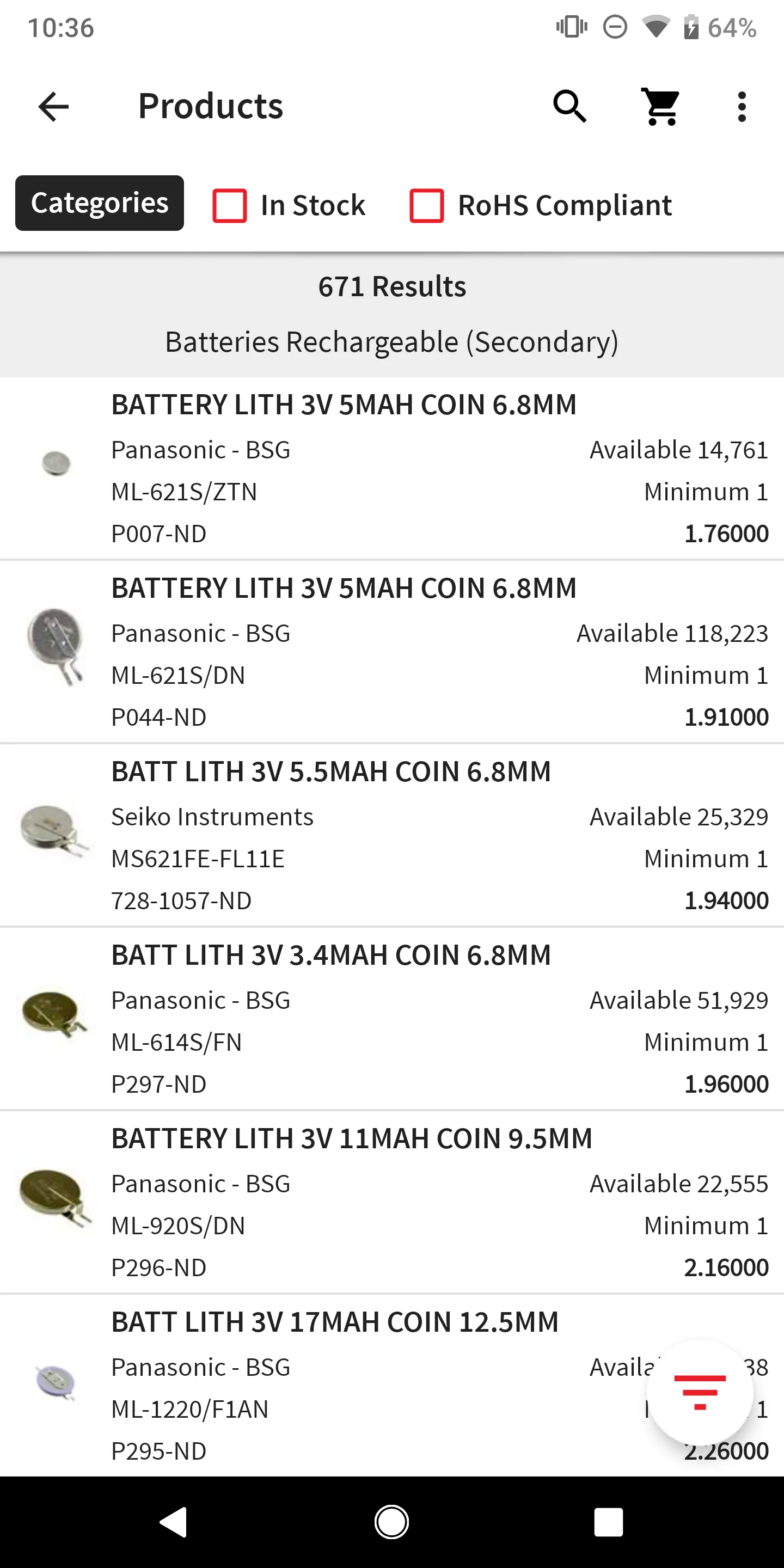Tap the 671 Results header
Image resolution: width=784 pixels, height=1568 pixels.
pyautogui.click(x=392, y=287)
